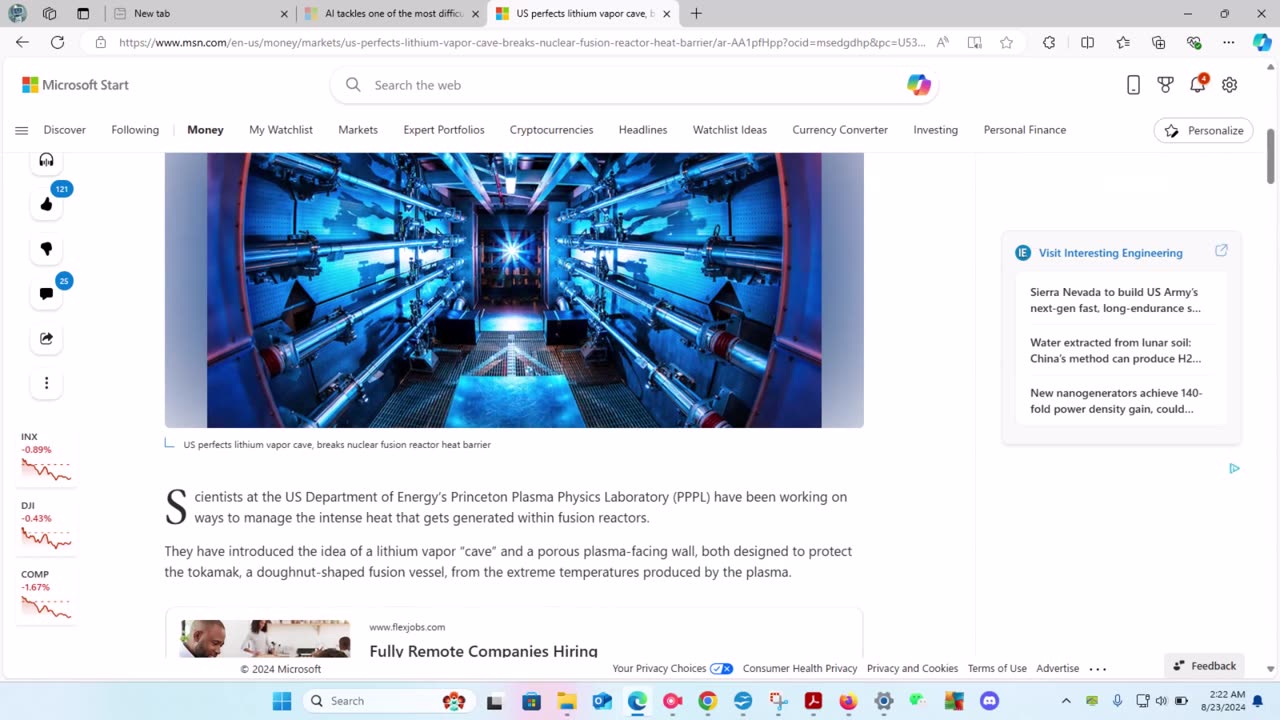Open File Explorer from taskbar
This screenshot has width=1280, height=720.
(x=566, y=701)
